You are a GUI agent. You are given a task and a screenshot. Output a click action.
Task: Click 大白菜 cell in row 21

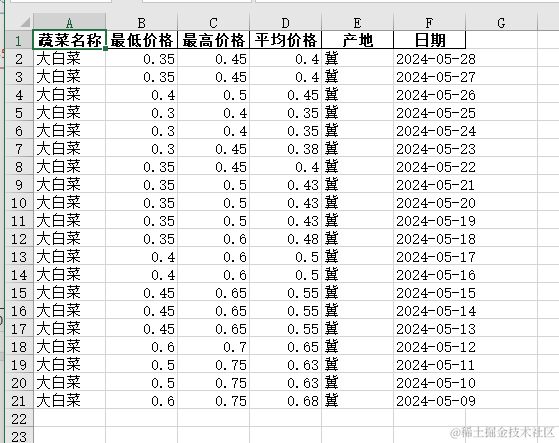[x=70, y=400]
